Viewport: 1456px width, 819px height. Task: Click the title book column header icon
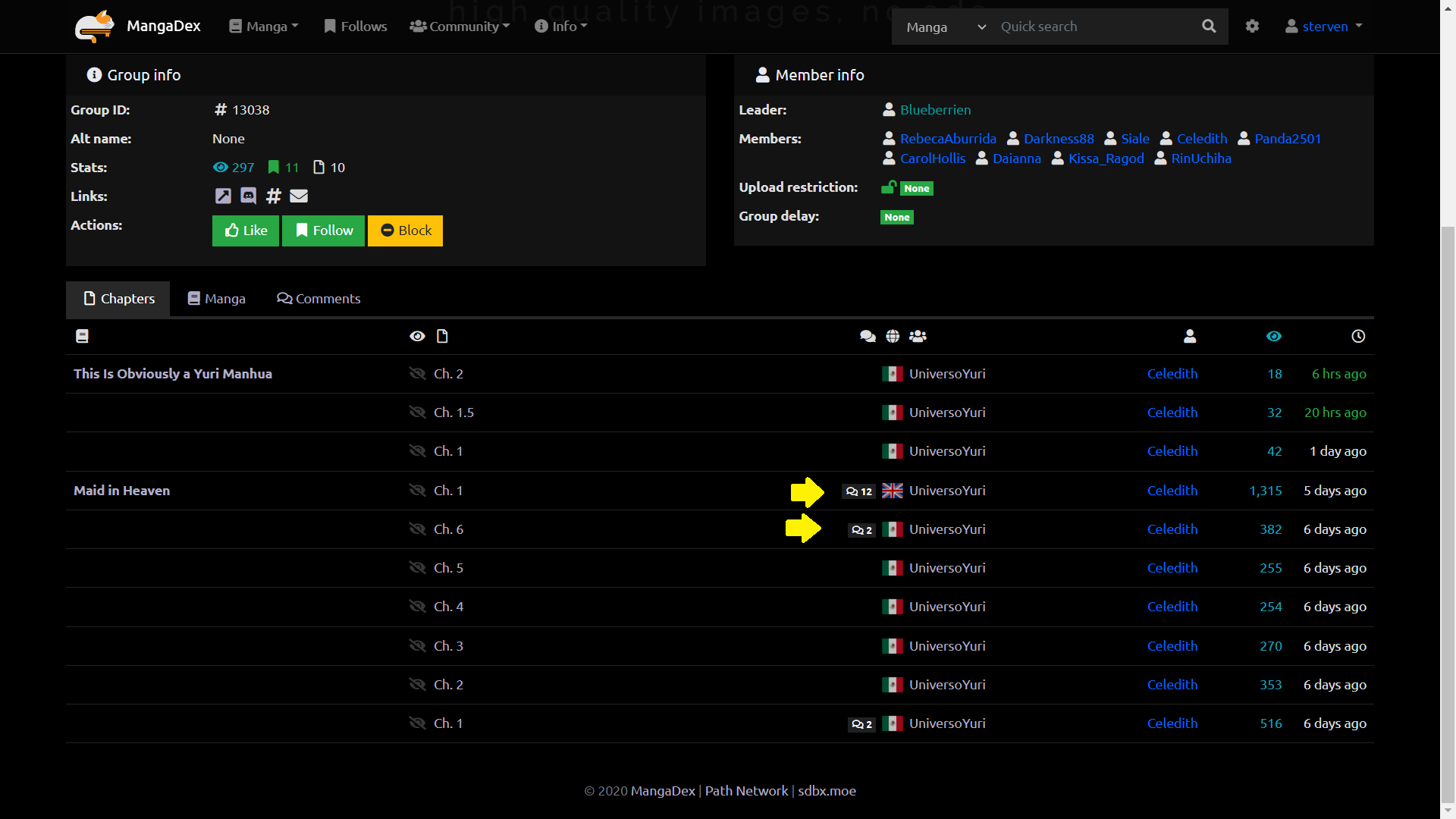(x=82, y=336)
